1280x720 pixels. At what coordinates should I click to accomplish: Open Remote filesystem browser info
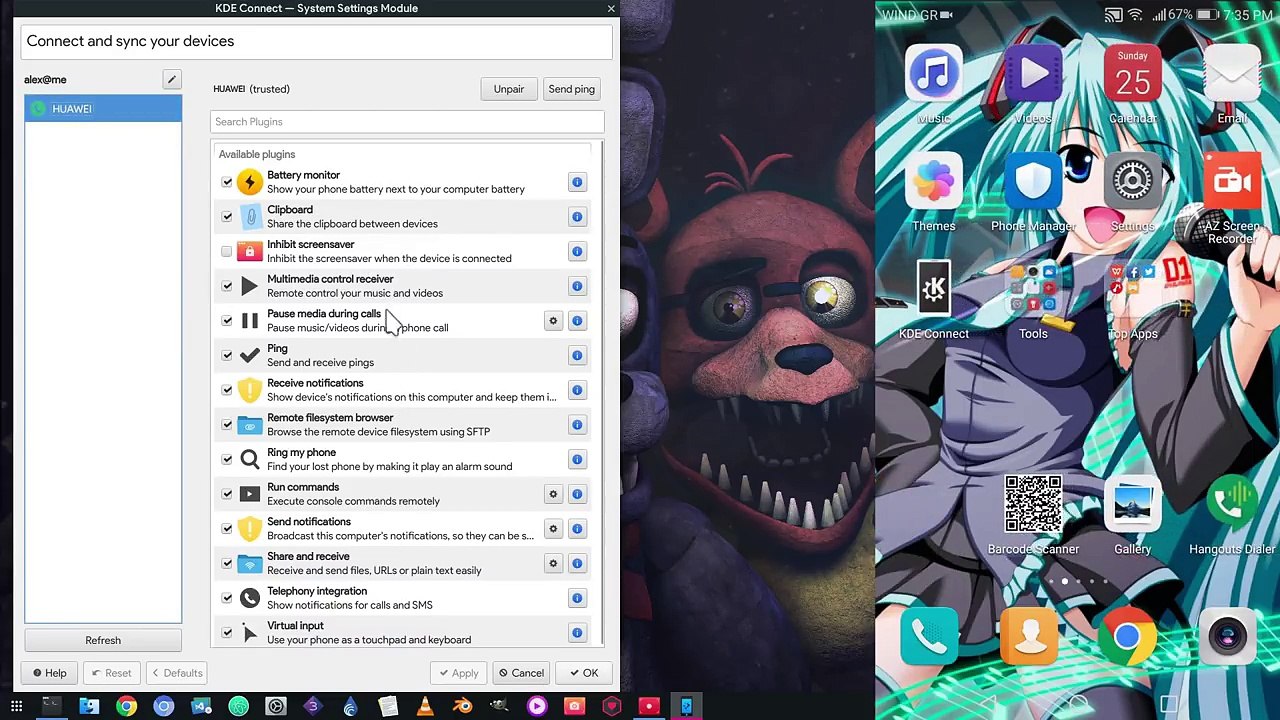tap(577, 425)
